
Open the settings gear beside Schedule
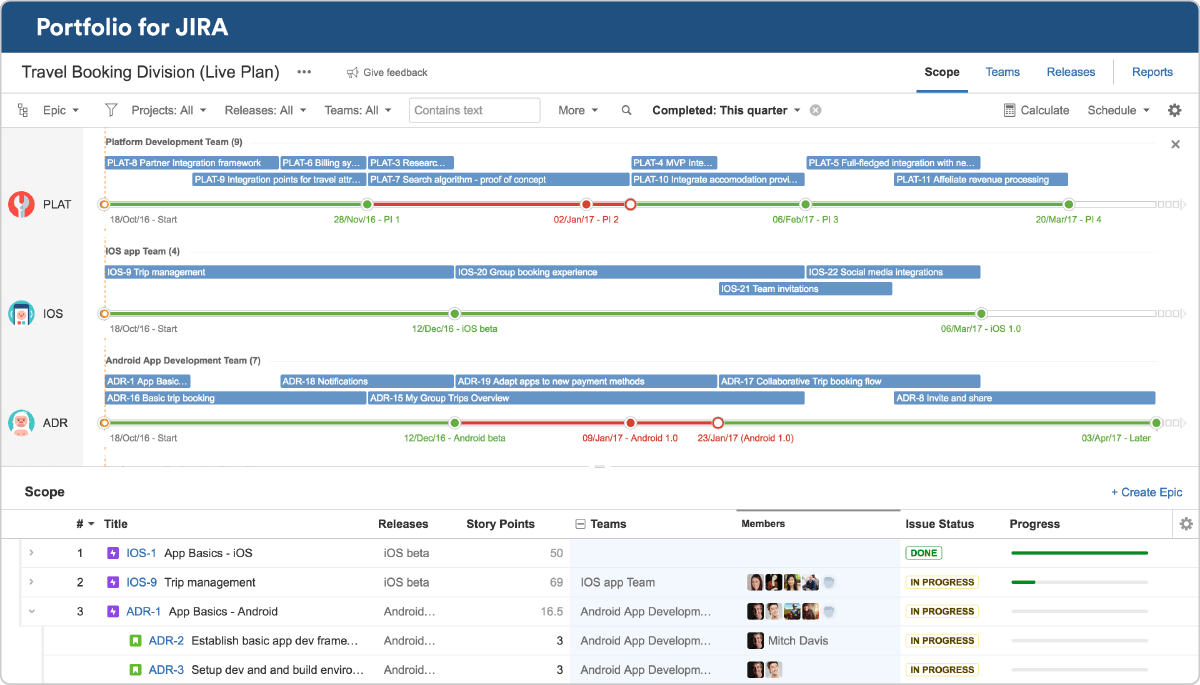(1175, 111)
